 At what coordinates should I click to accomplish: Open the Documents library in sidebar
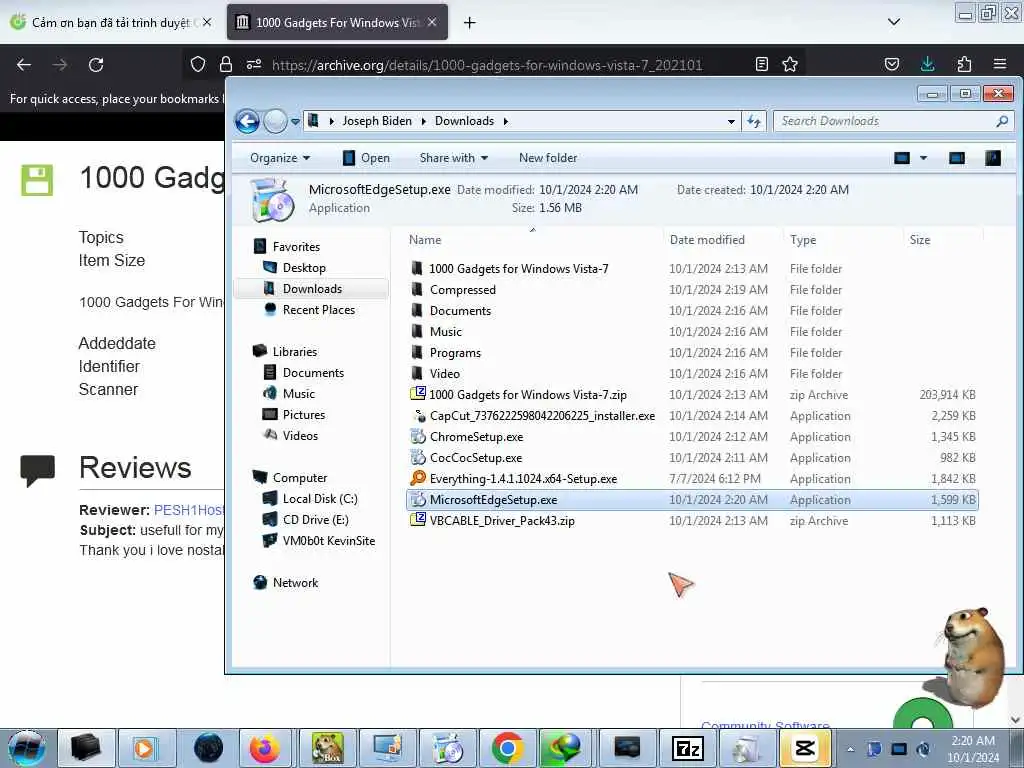(313, 372)
